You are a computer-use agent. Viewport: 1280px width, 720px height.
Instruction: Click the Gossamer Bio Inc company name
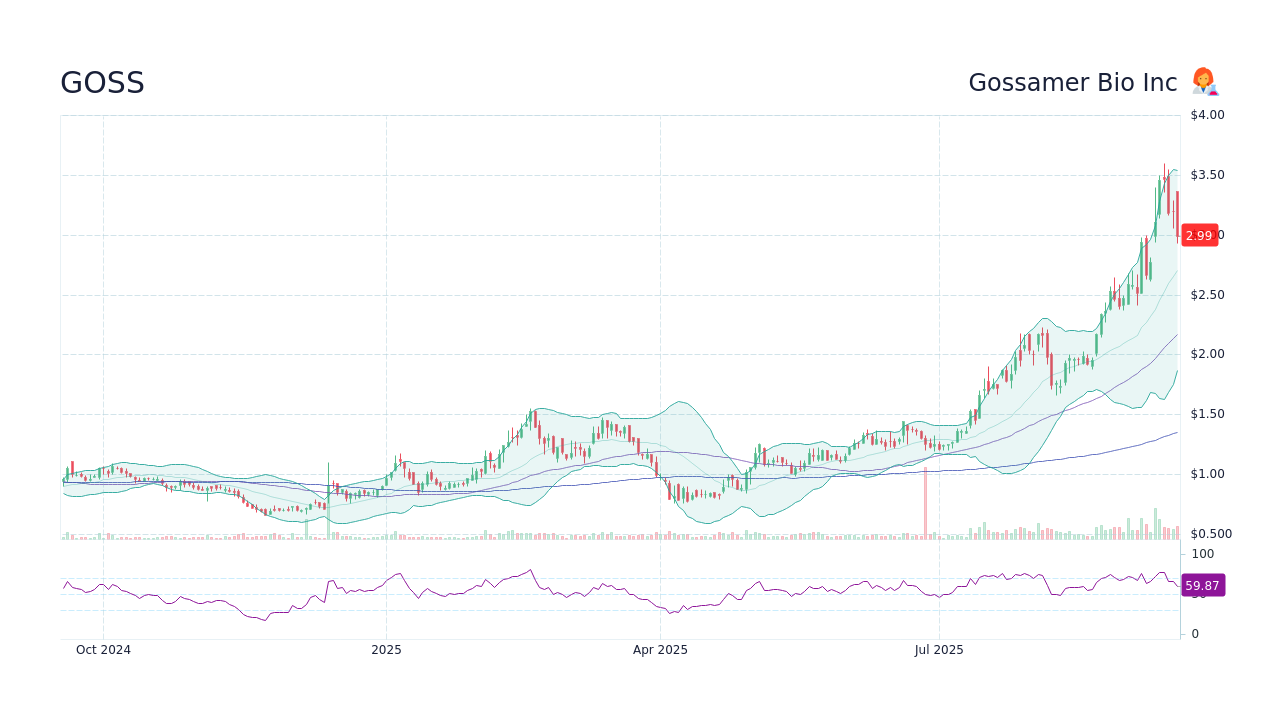(x=1072, y=82)
